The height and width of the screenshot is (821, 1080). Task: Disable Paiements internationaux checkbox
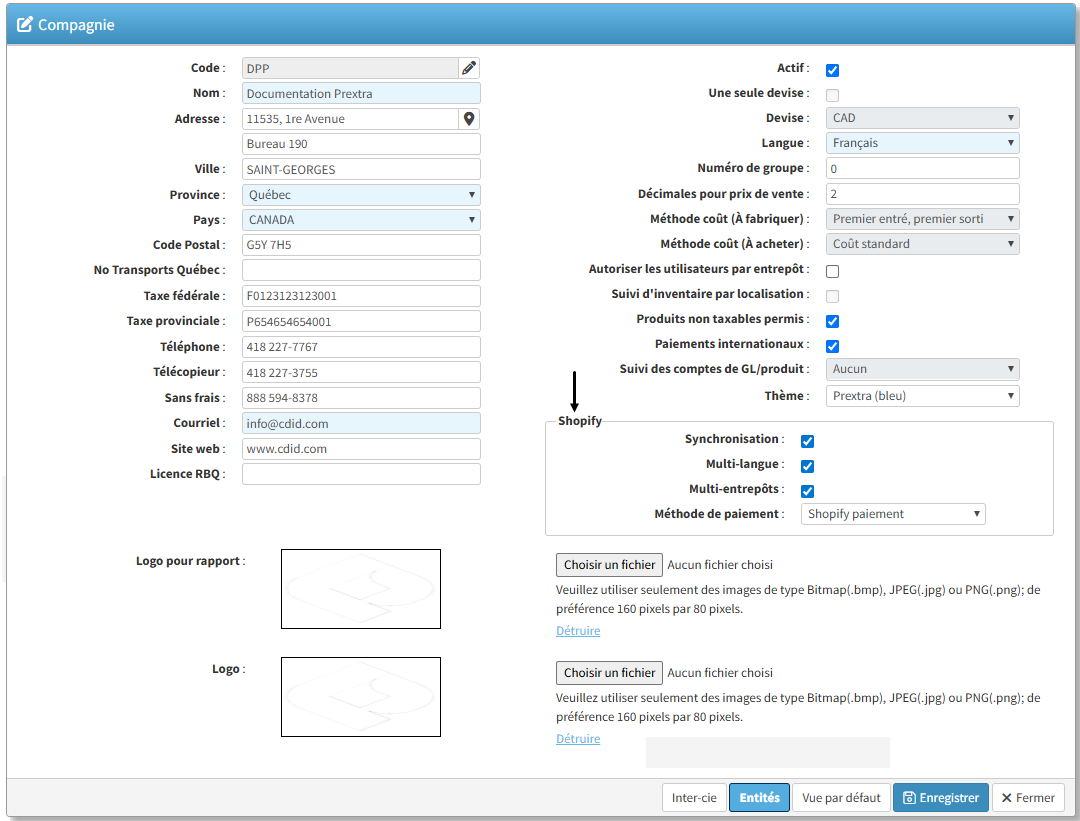coord(832,346)
